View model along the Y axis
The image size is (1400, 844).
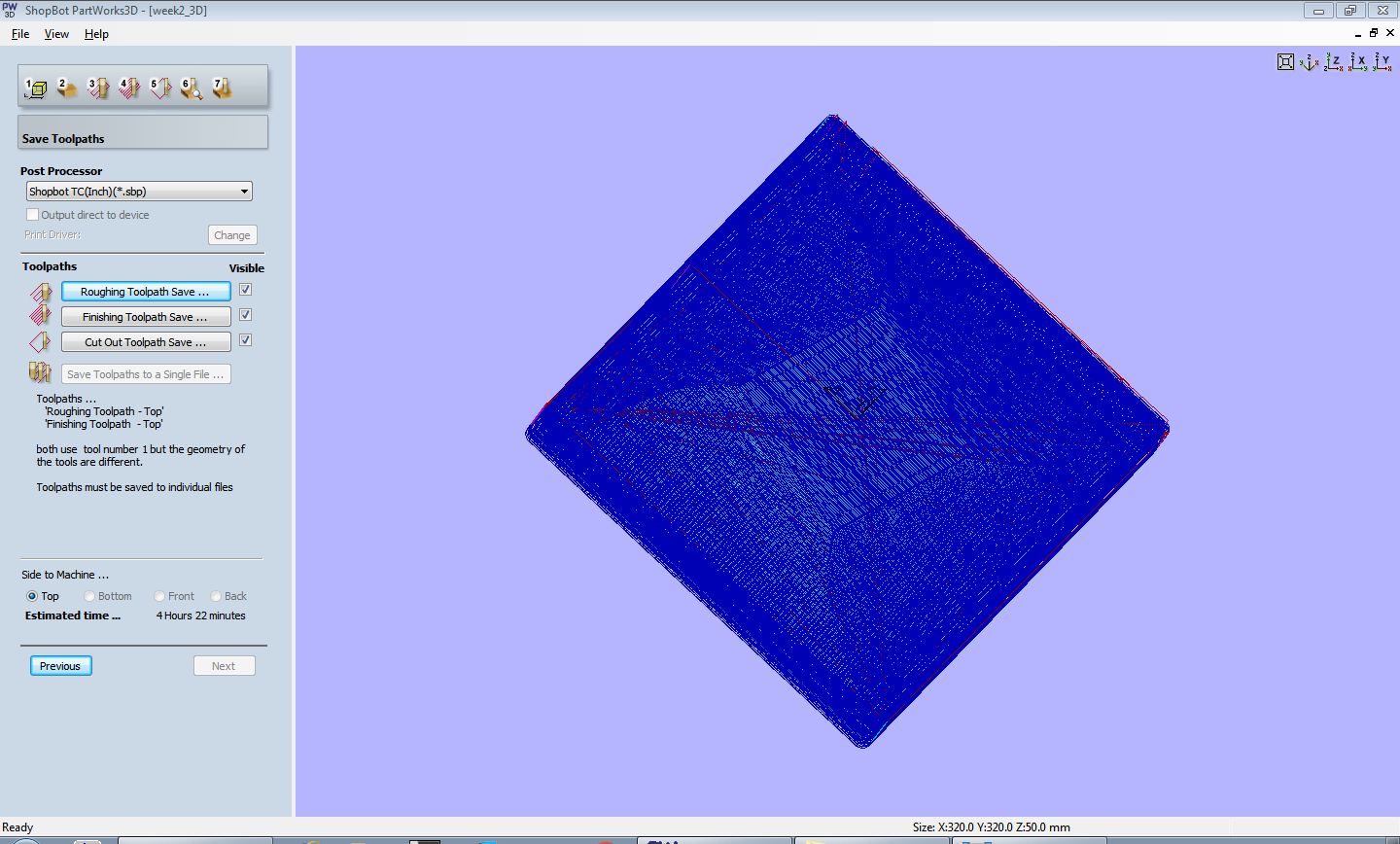point(1382,62)
